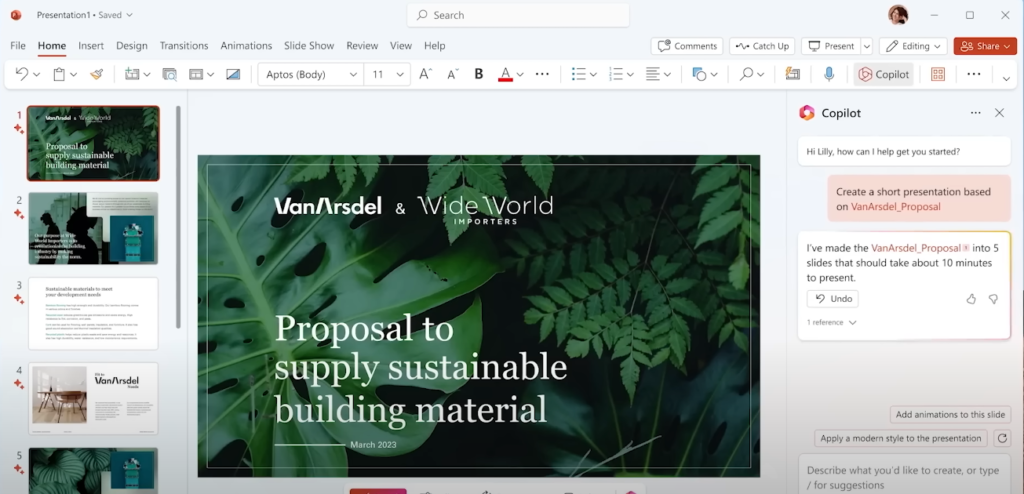
Task: Open more font options ellipsis
Action: 542,74
